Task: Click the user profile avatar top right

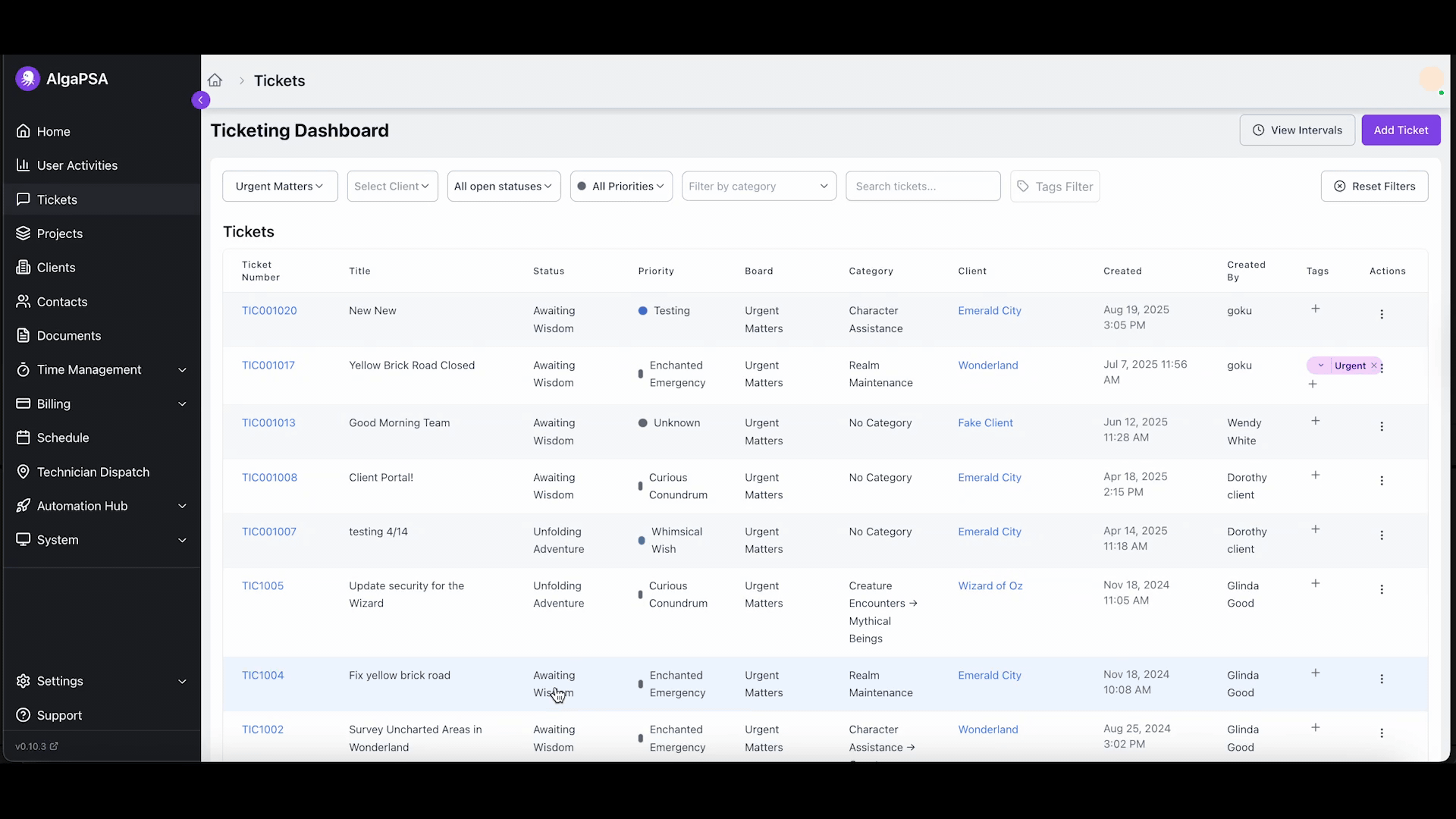Action: [1432, 79]
